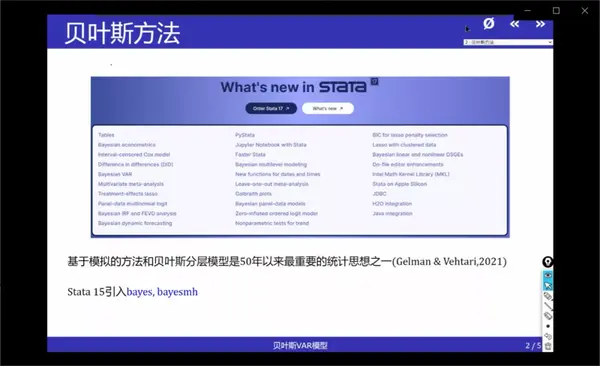Select the eraser annotation tool
Image resolution: width=600 pixels, height=366 pixels.
(x=548, y=315)
